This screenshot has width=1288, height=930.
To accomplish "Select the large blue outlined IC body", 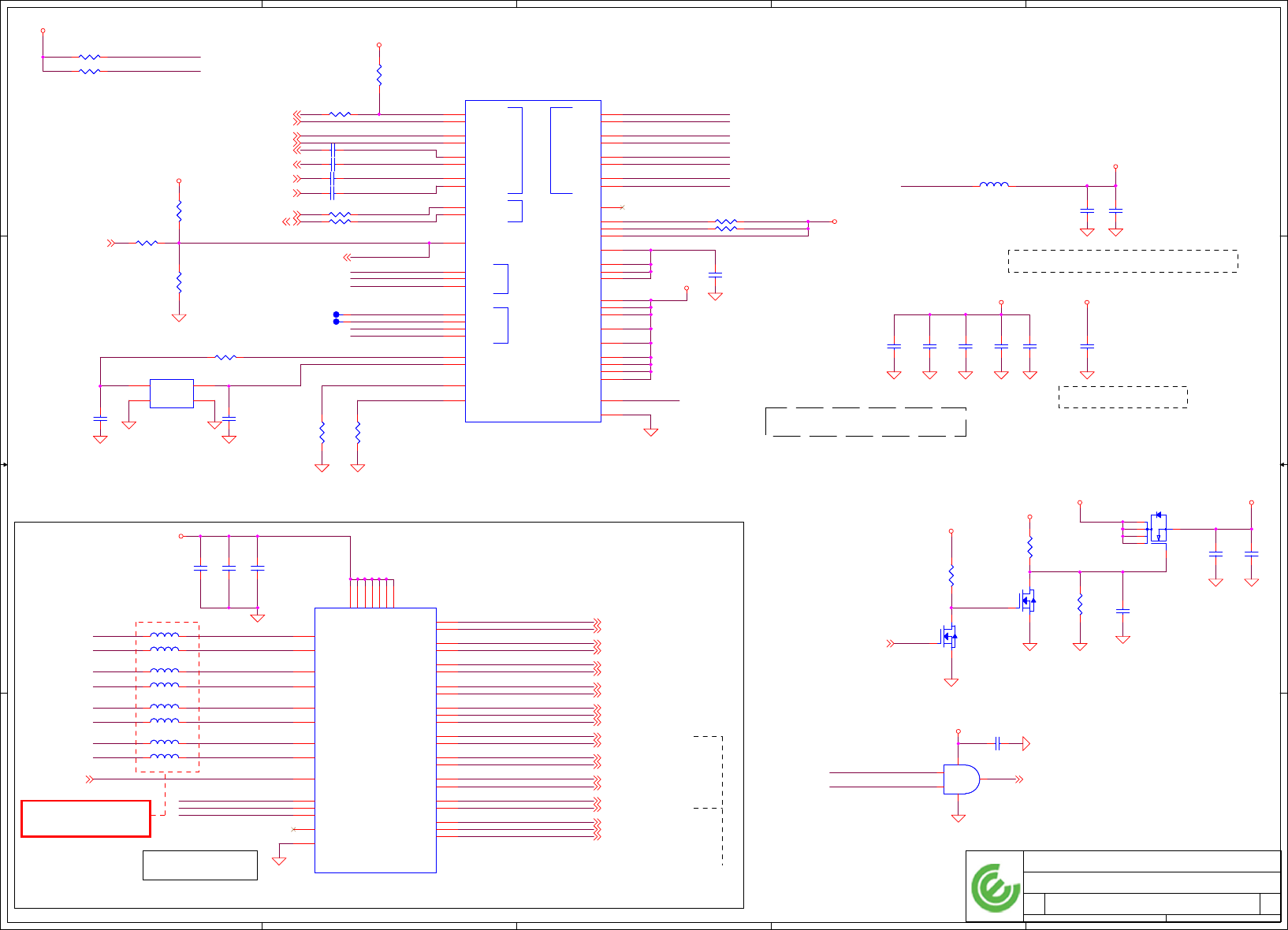I will pos(533,261).
